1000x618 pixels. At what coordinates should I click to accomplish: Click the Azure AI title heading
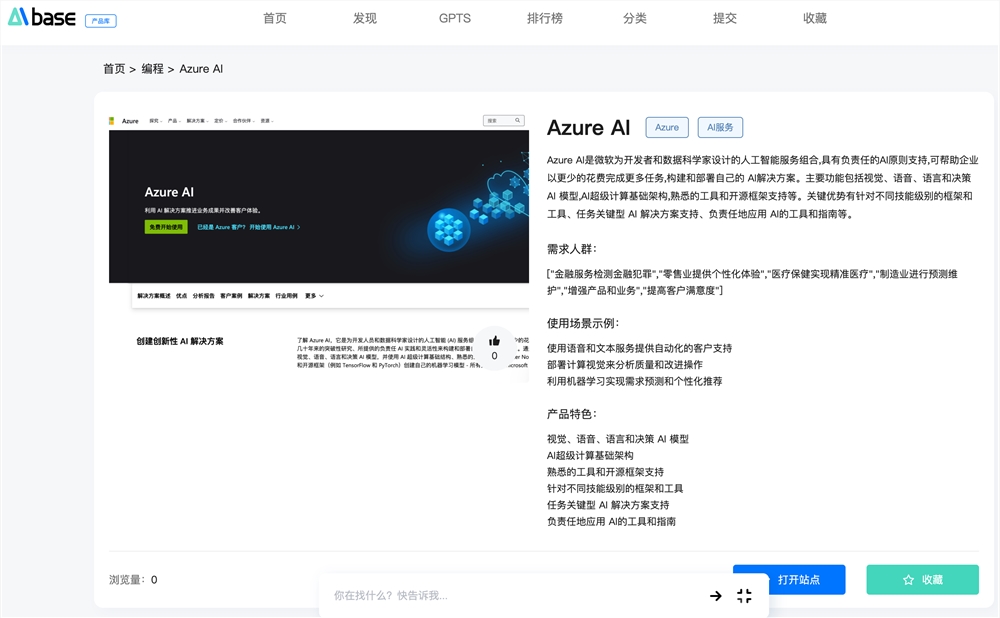point(589,128)
